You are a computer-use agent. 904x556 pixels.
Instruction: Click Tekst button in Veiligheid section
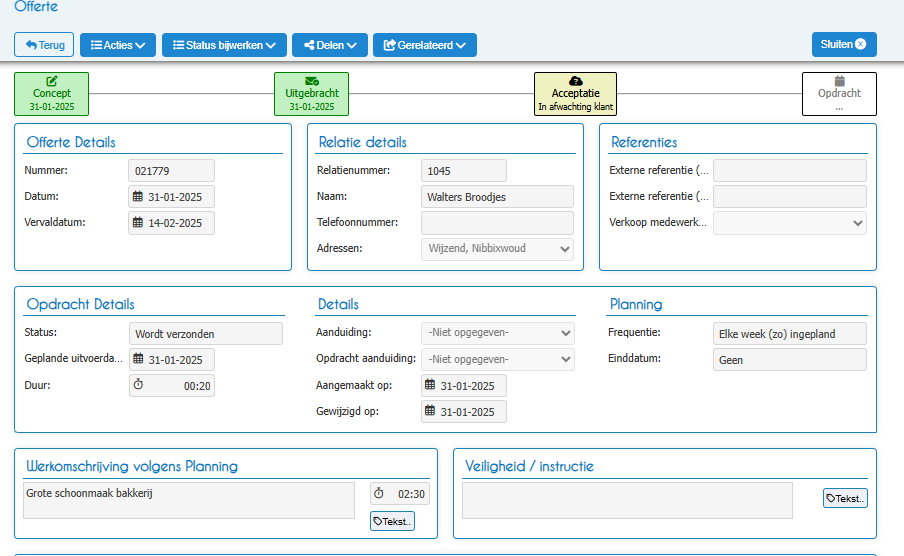[845, 498]
